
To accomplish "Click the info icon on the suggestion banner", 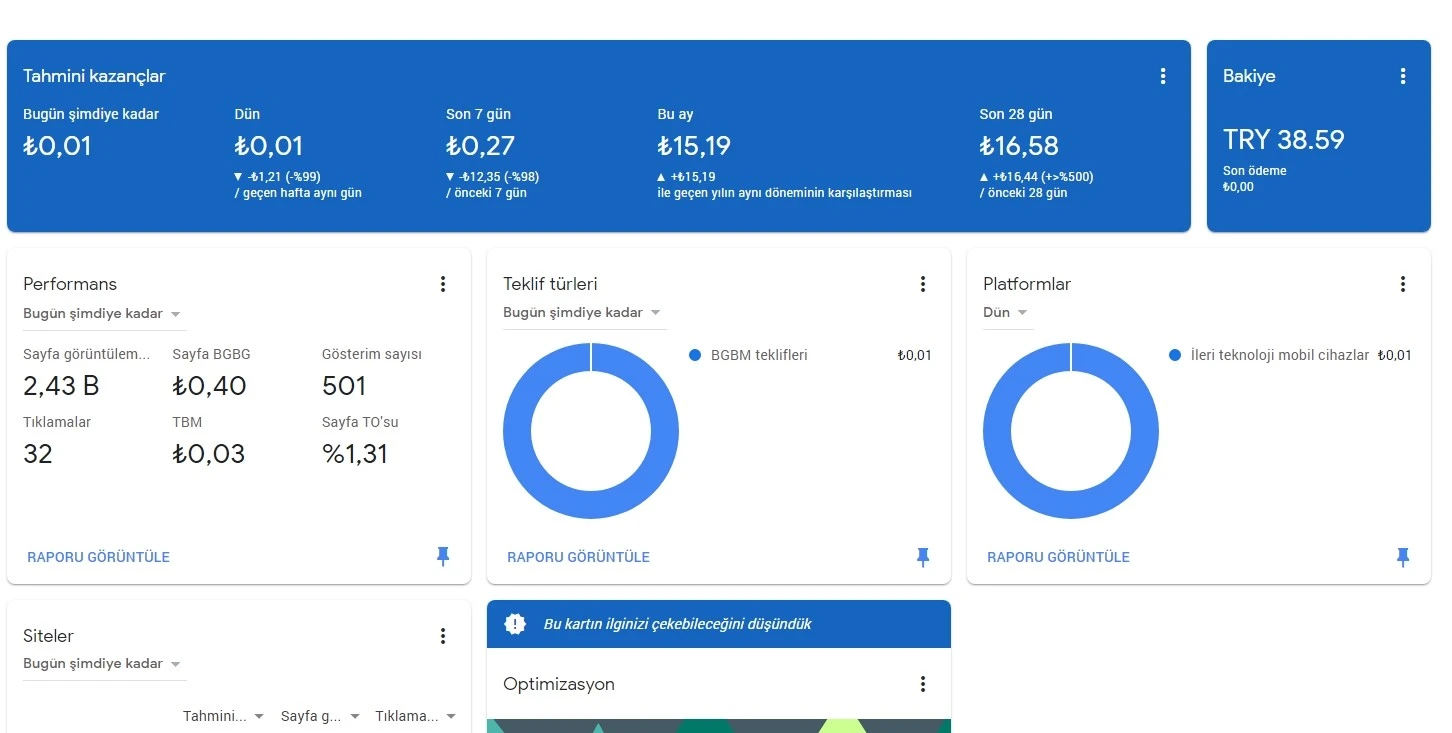I will click(515, 623).
